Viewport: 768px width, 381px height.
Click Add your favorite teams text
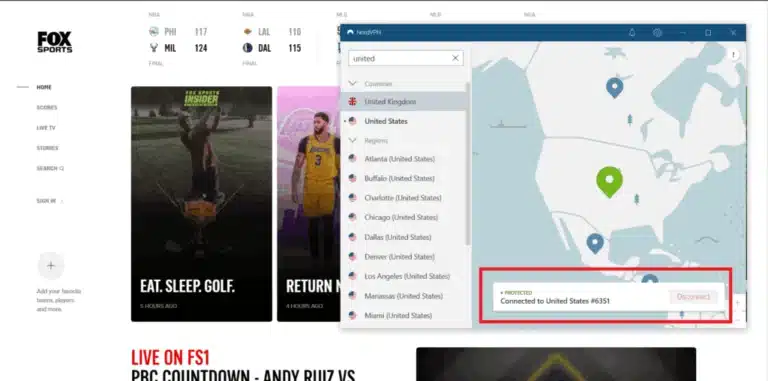tap(59, 300)
